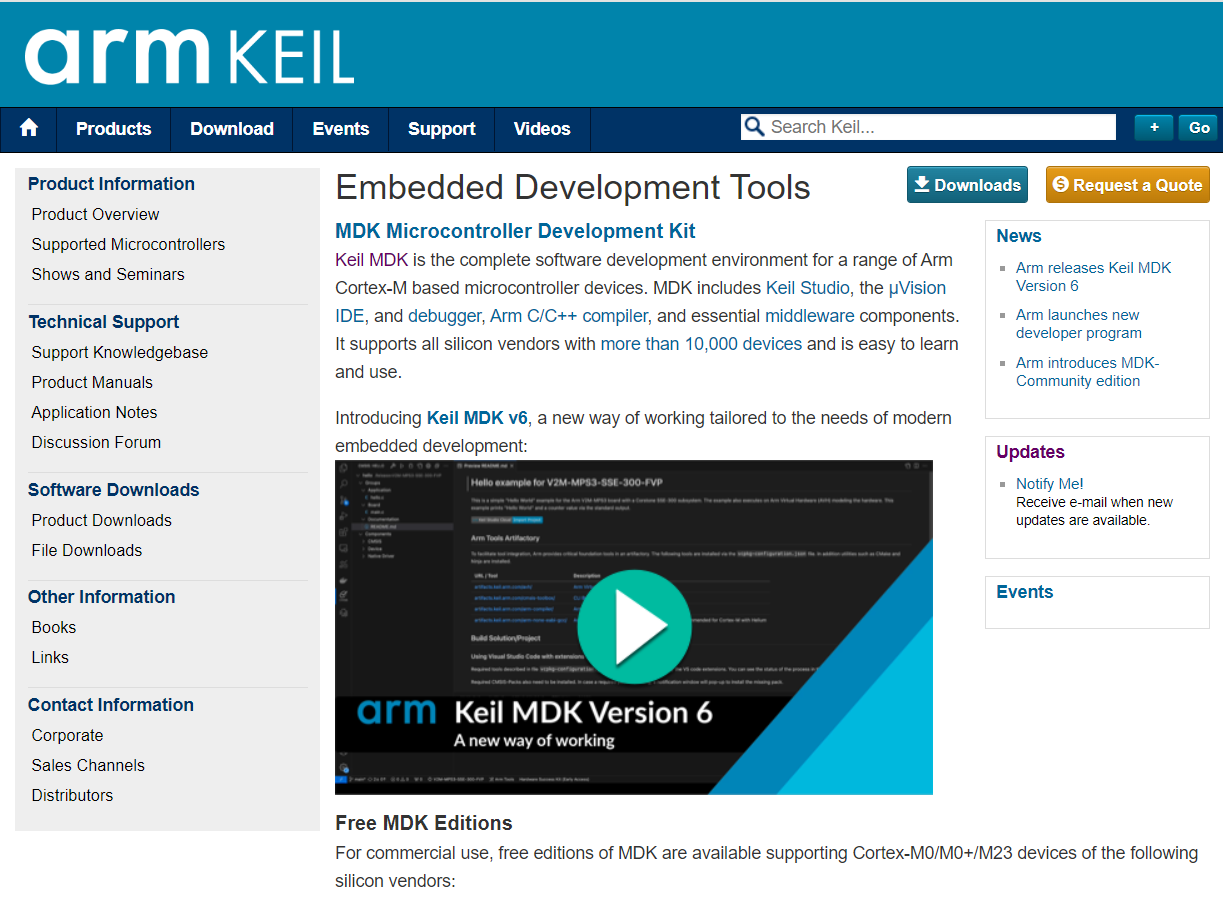Open 'Arm releases Keil MDK Version 6' news

[1092, 276]
